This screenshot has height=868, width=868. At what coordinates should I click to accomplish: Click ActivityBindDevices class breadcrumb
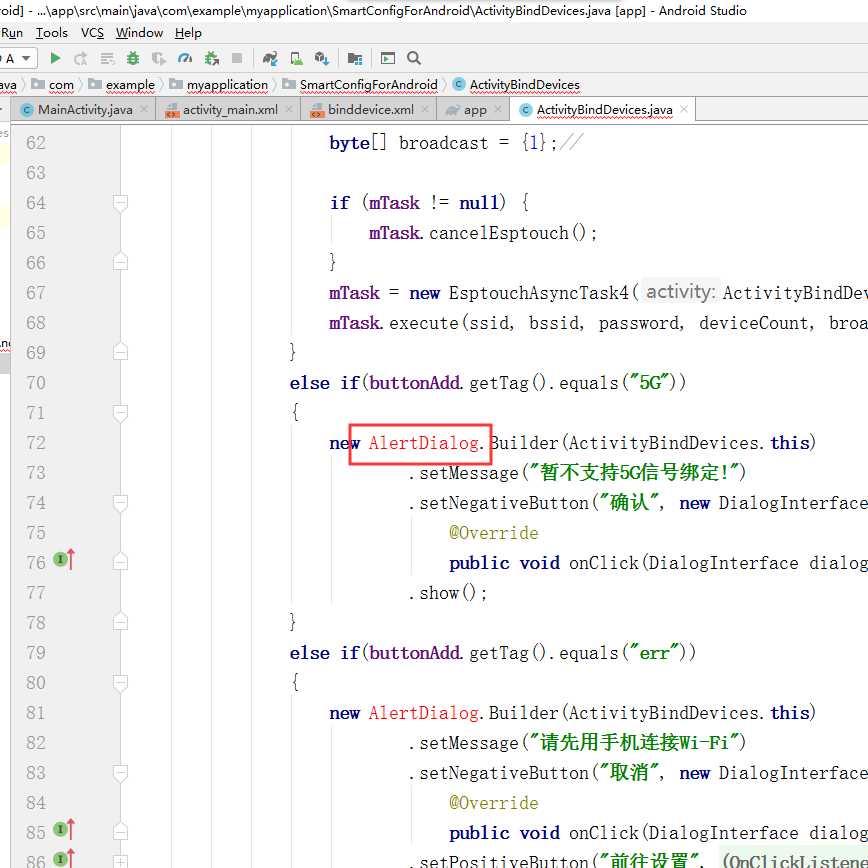516,85
